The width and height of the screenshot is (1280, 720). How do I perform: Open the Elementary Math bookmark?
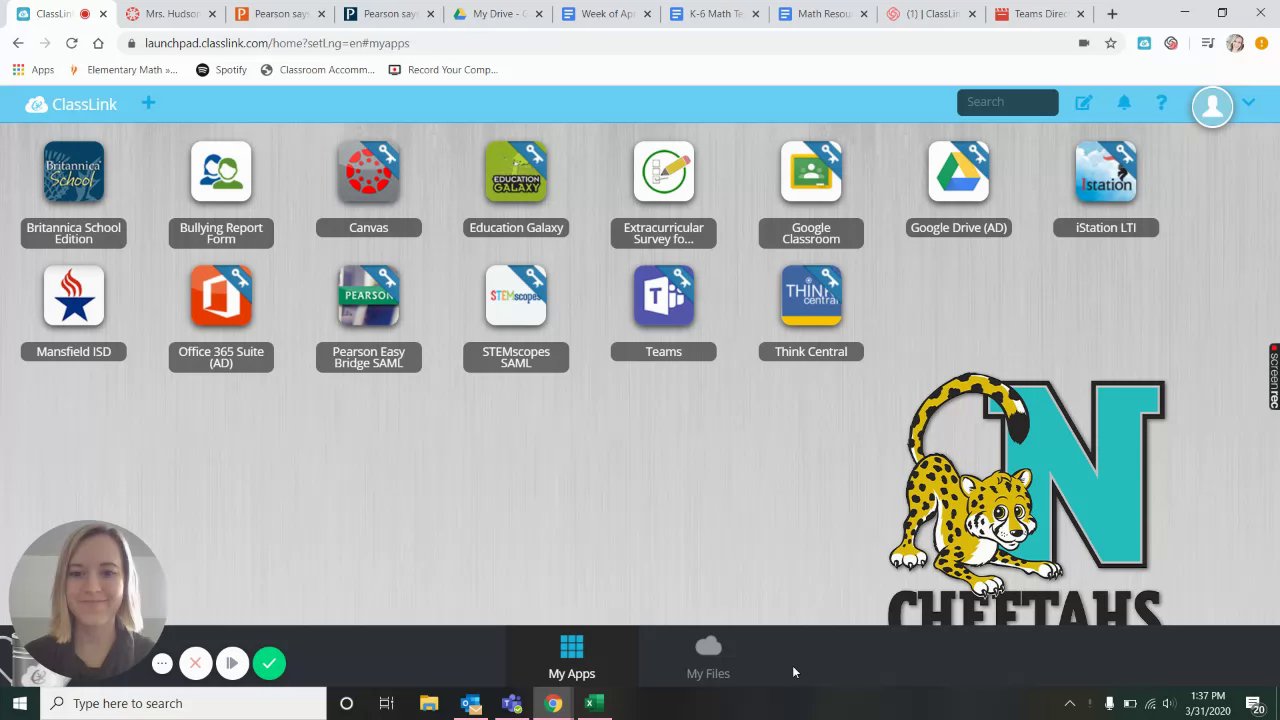click(123, 70)
